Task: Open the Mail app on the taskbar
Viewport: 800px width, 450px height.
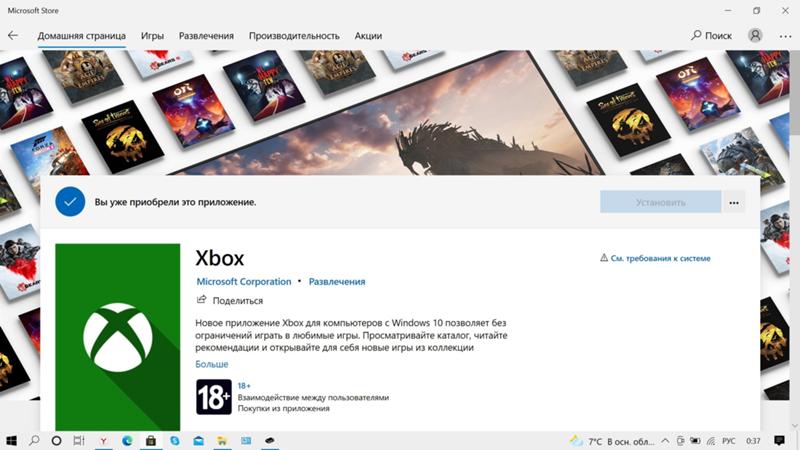Action: (198, 441)
